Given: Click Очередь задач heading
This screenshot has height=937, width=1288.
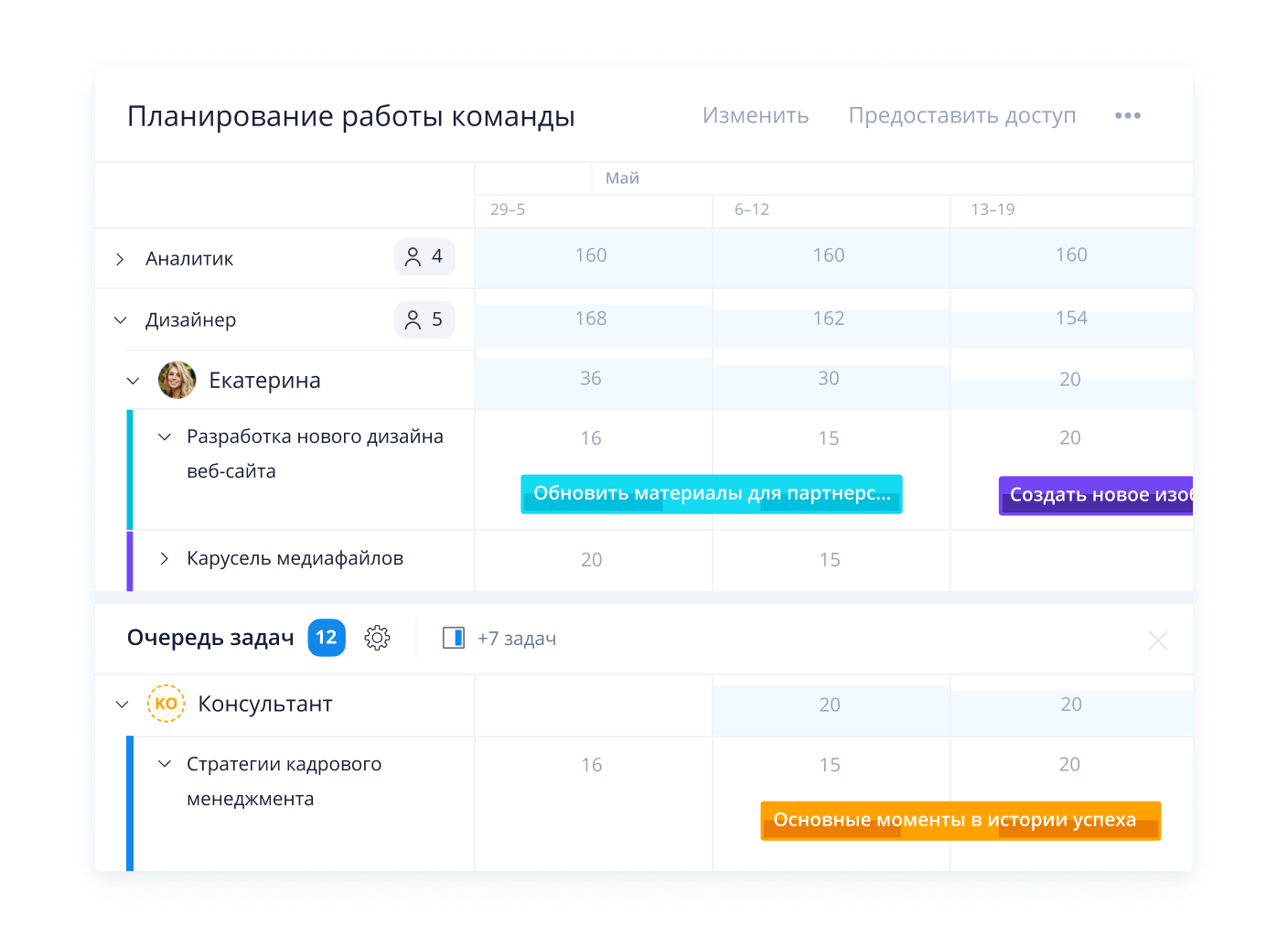Looking at the screenshot, I should [210, 638].
